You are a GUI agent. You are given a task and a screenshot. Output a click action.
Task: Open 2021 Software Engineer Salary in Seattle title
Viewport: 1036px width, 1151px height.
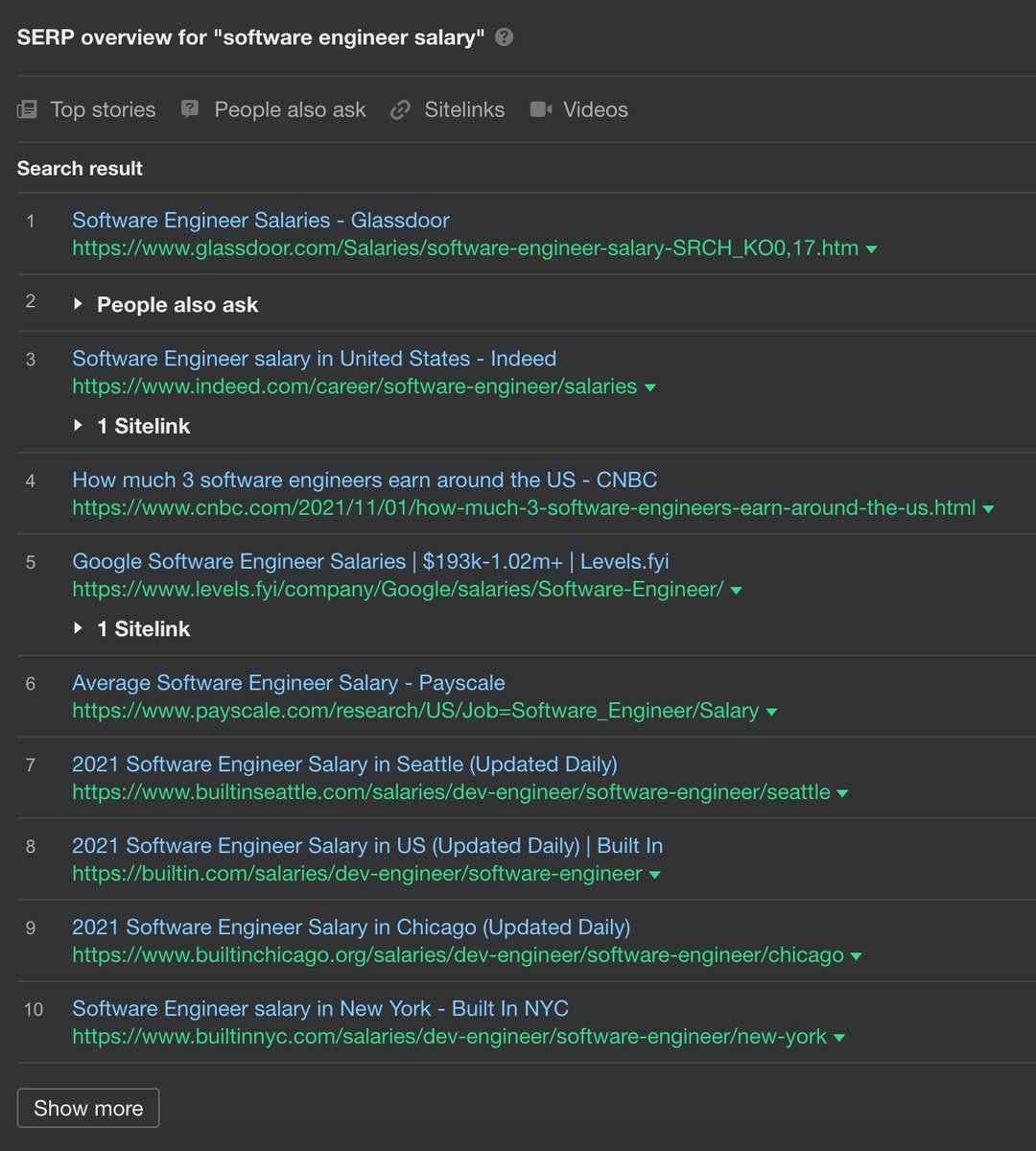click(344, 764)
